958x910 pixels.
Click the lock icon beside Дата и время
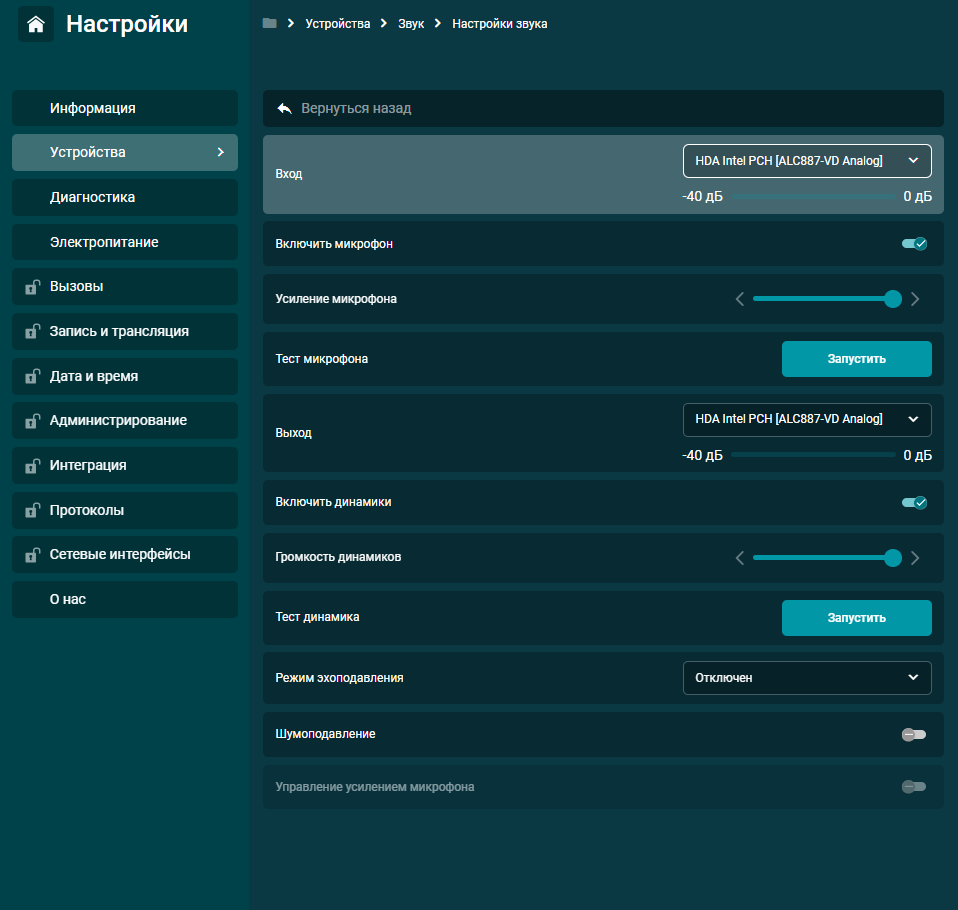[32, 376]
